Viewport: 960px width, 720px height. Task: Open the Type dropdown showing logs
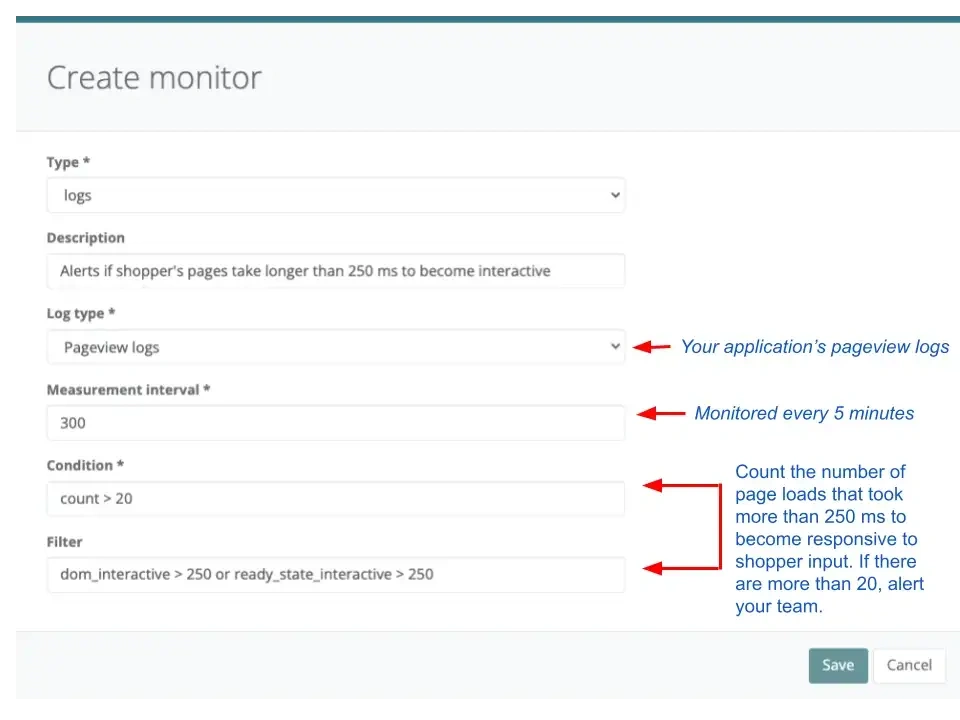(x=336, y=195)
